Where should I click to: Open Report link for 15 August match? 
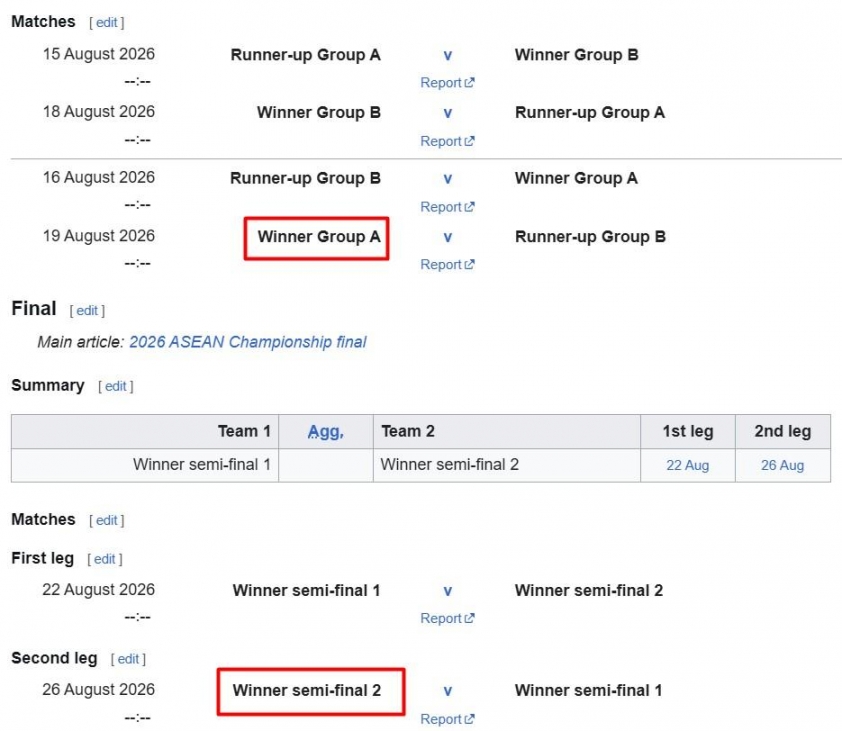click(x=447, y=83)
